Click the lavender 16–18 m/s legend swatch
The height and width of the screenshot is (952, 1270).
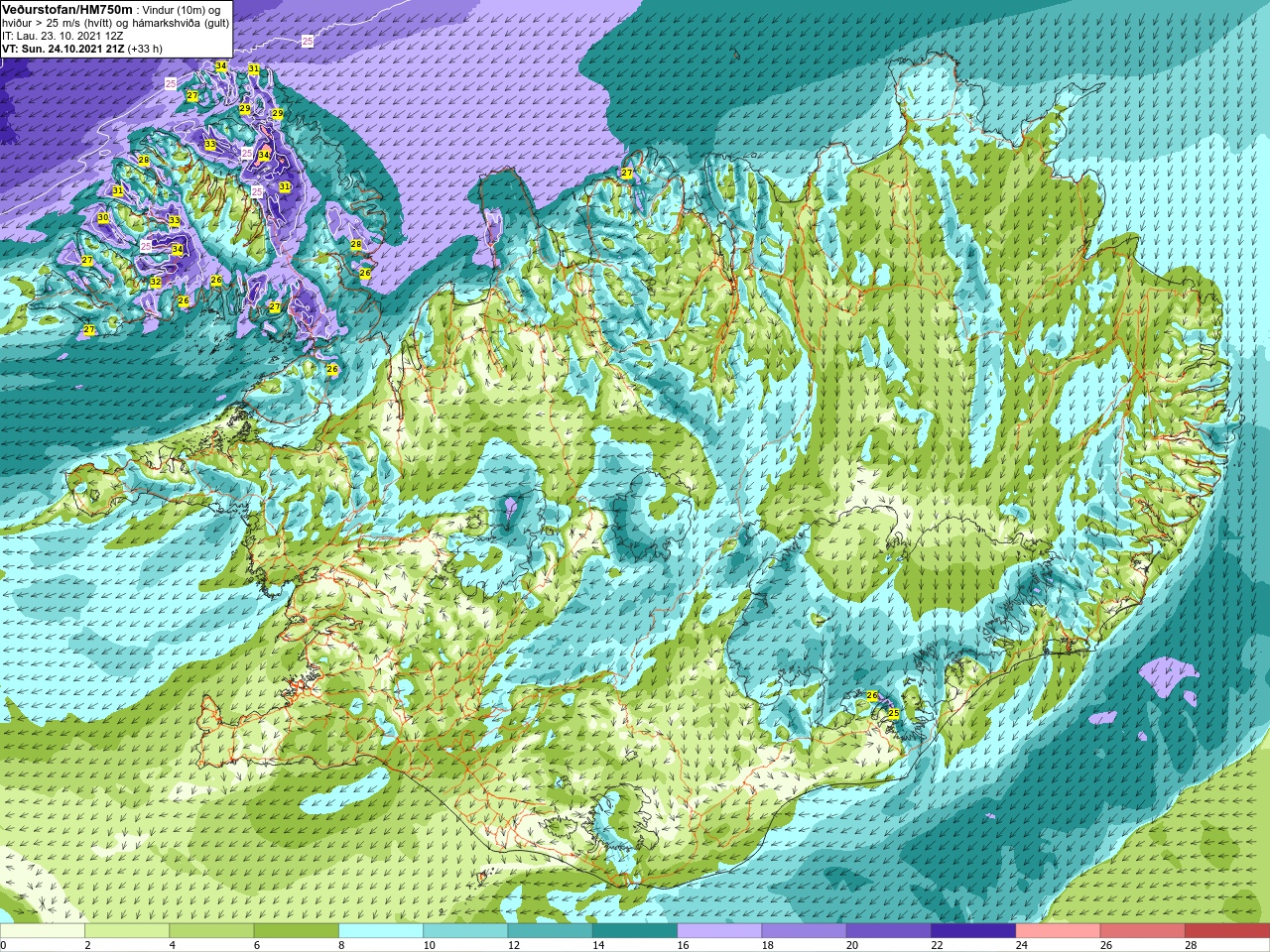tap(719, 931)
